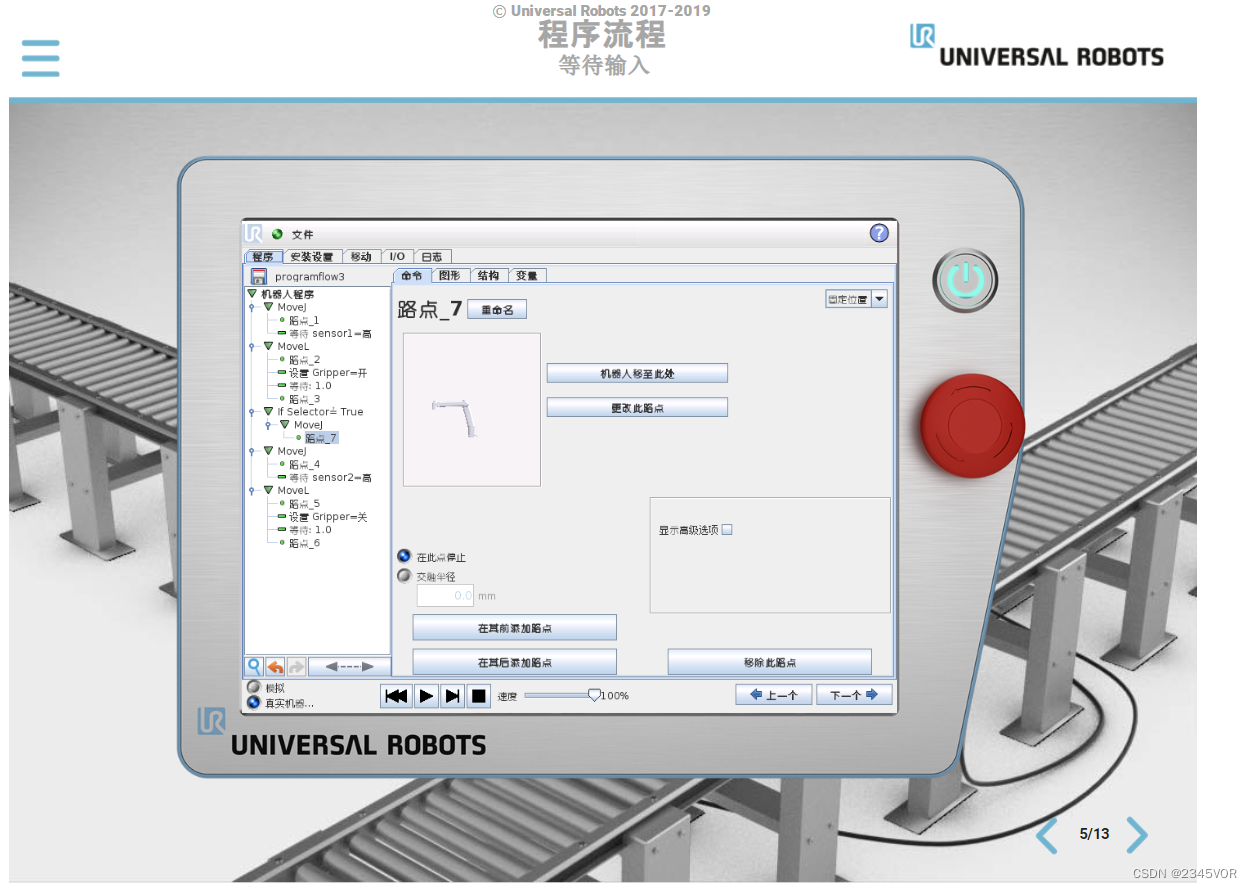Click the 上一个 previous button
Image resolution: width=1252 pixels, height=888 pixels.
click(x=773, y=695)
